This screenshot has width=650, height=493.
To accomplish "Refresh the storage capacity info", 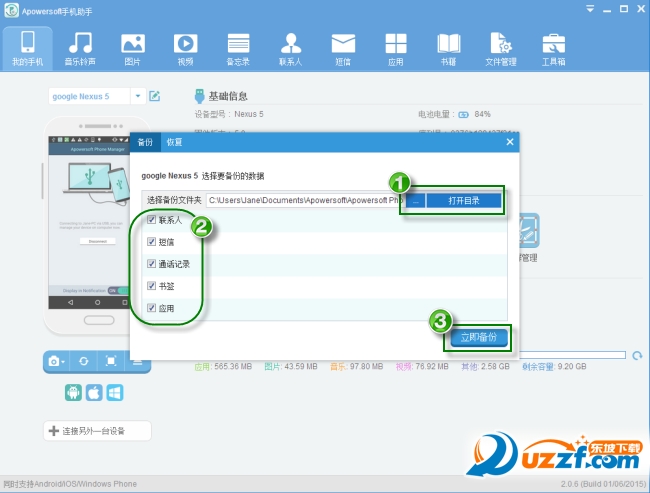I will tap(637, 355).
